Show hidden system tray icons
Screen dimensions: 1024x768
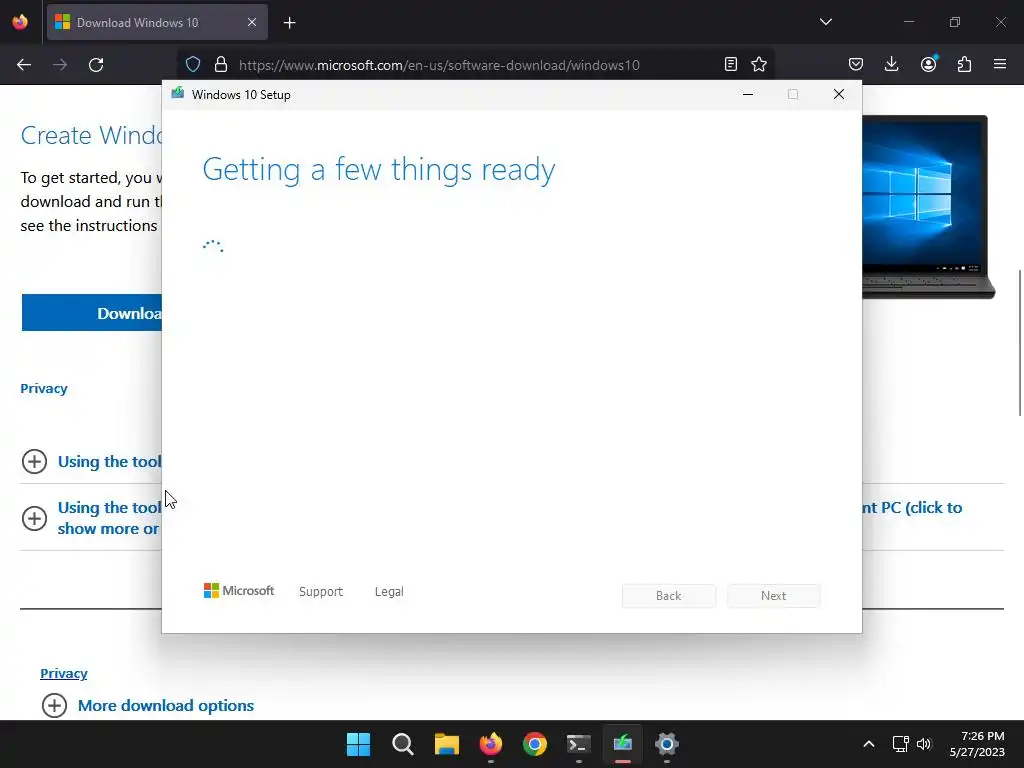(x=869, y=744)
